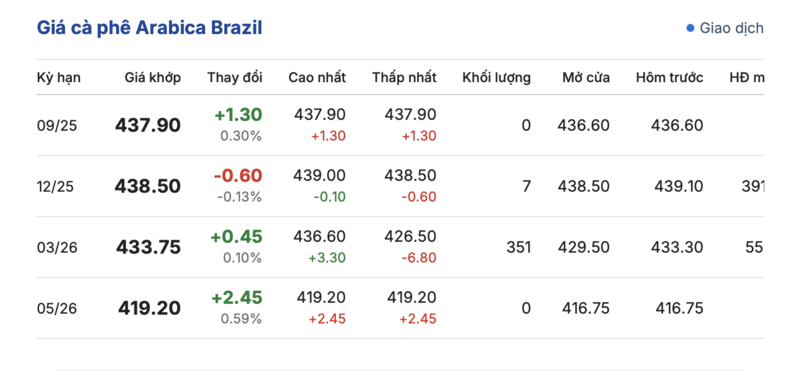Select the Cao nhất column header
800x371 pixels.
317,78
